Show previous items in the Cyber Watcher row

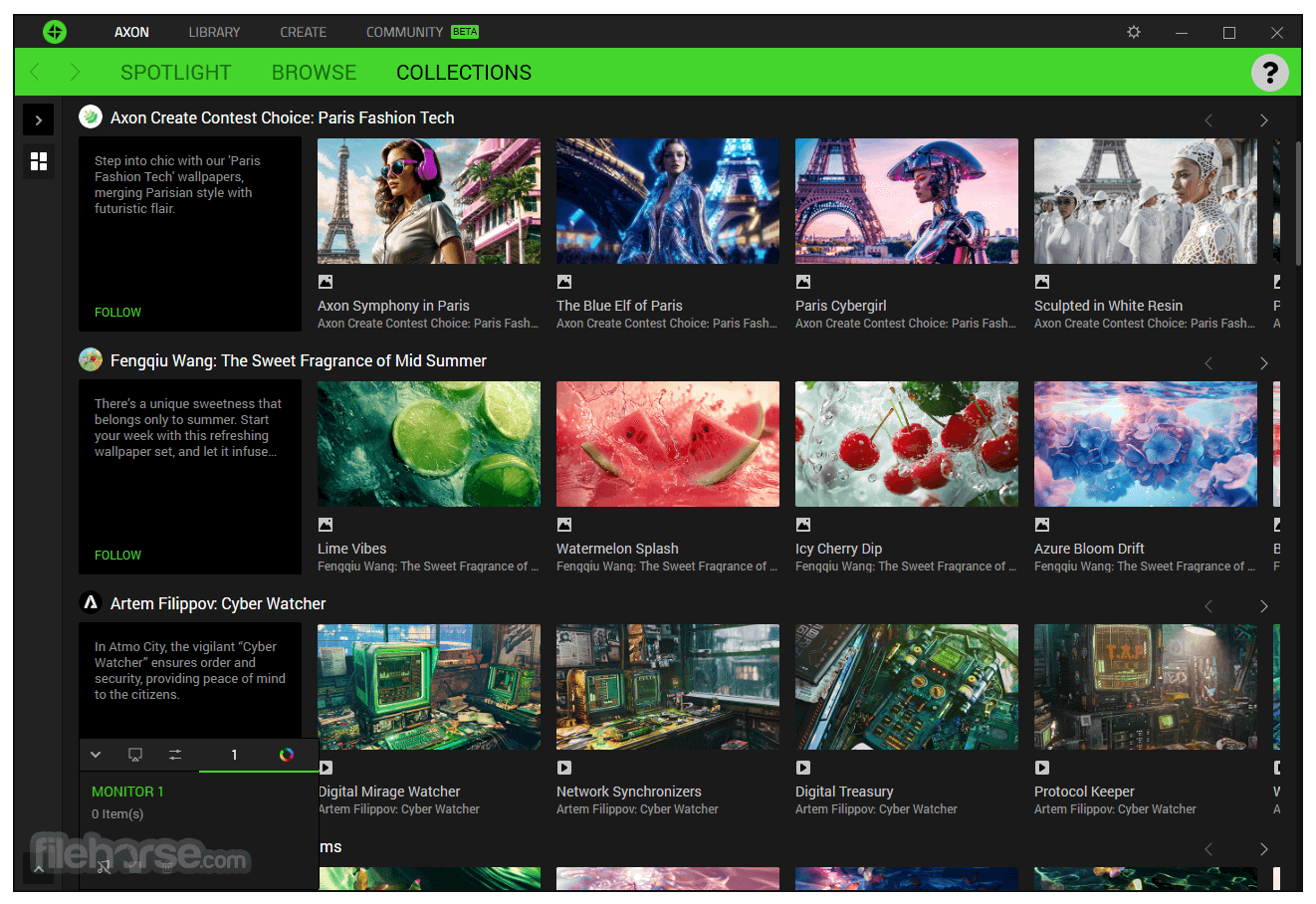[x=1208, y=606]
